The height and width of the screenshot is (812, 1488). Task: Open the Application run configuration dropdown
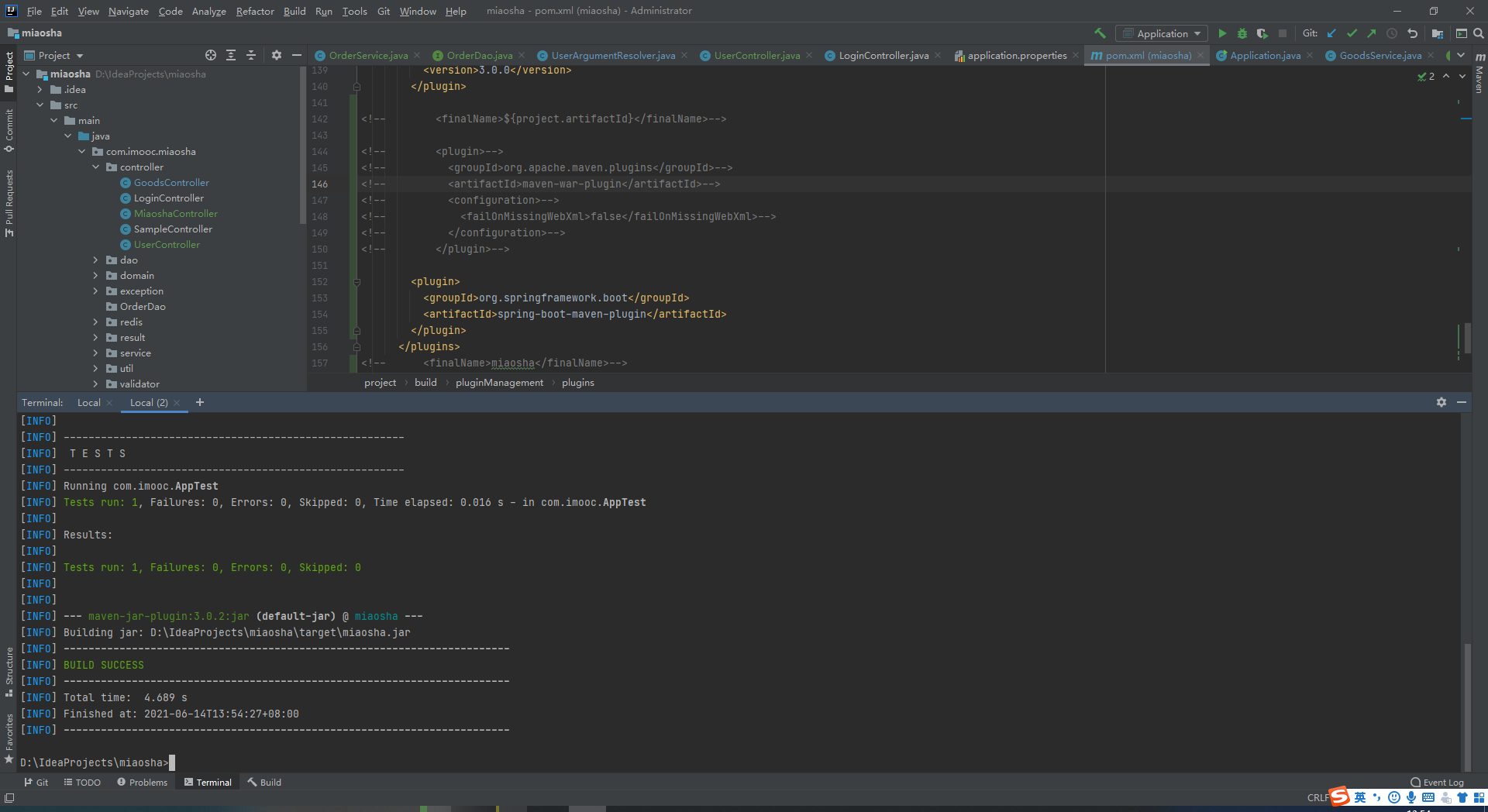coord(1161,33)
